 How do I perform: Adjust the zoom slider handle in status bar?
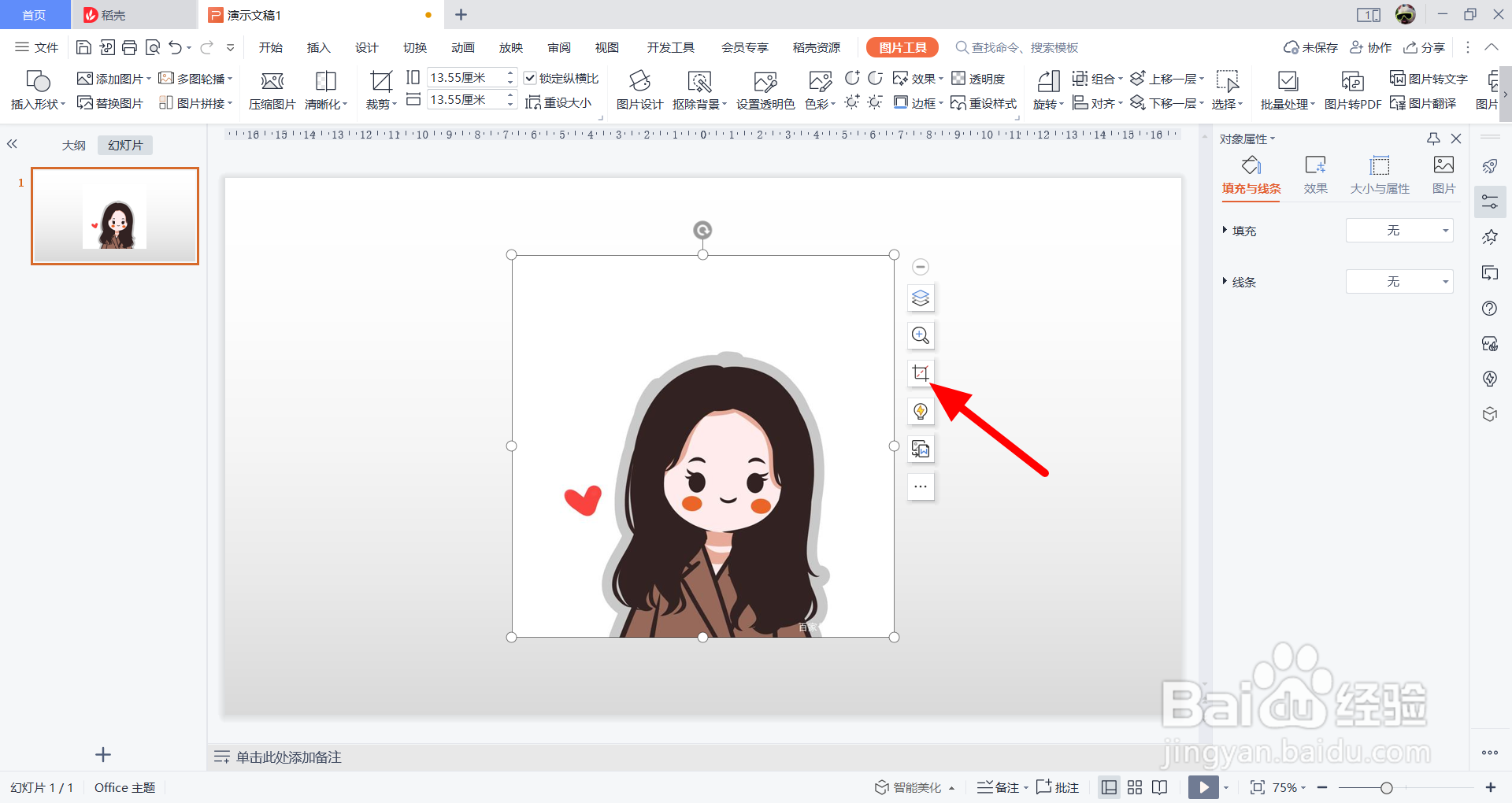(x=1387, y=787)
